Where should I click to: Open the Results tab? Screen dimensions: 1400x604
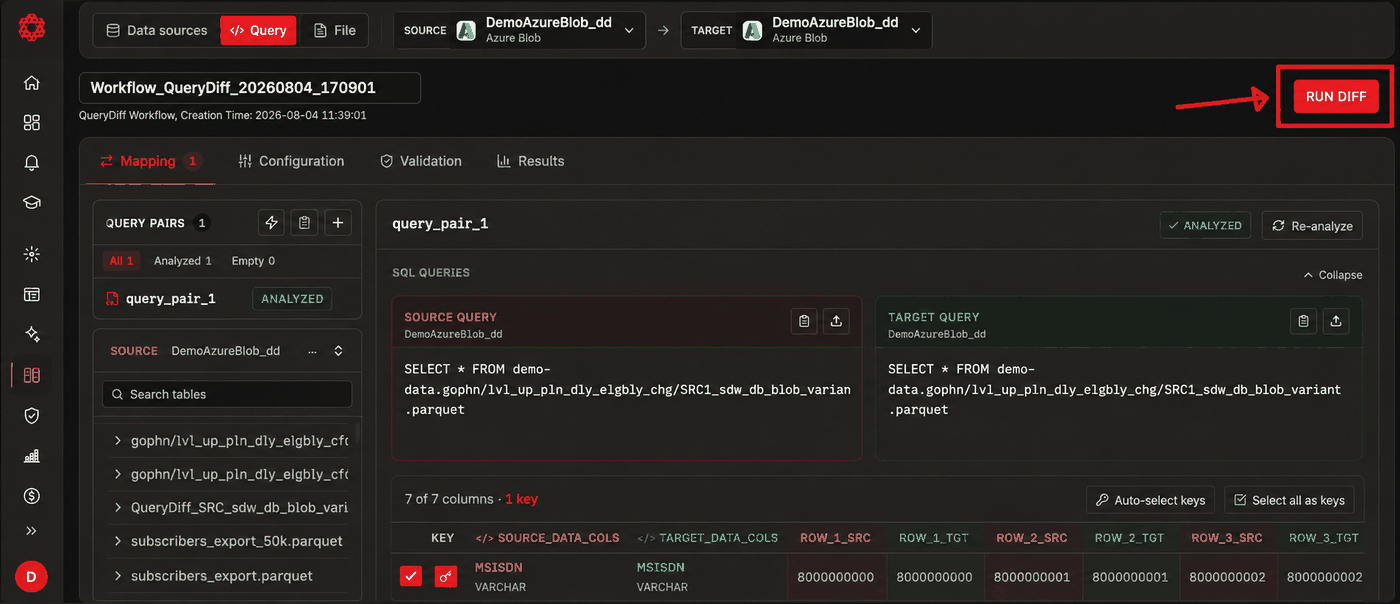531,161
